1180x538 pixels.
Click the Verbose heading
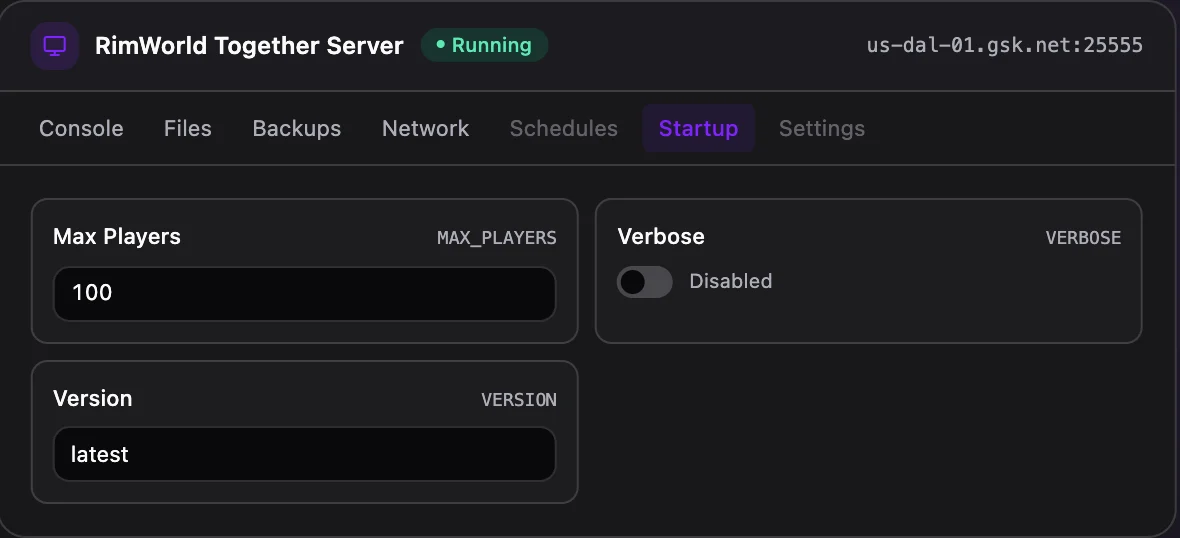[661, 237]
